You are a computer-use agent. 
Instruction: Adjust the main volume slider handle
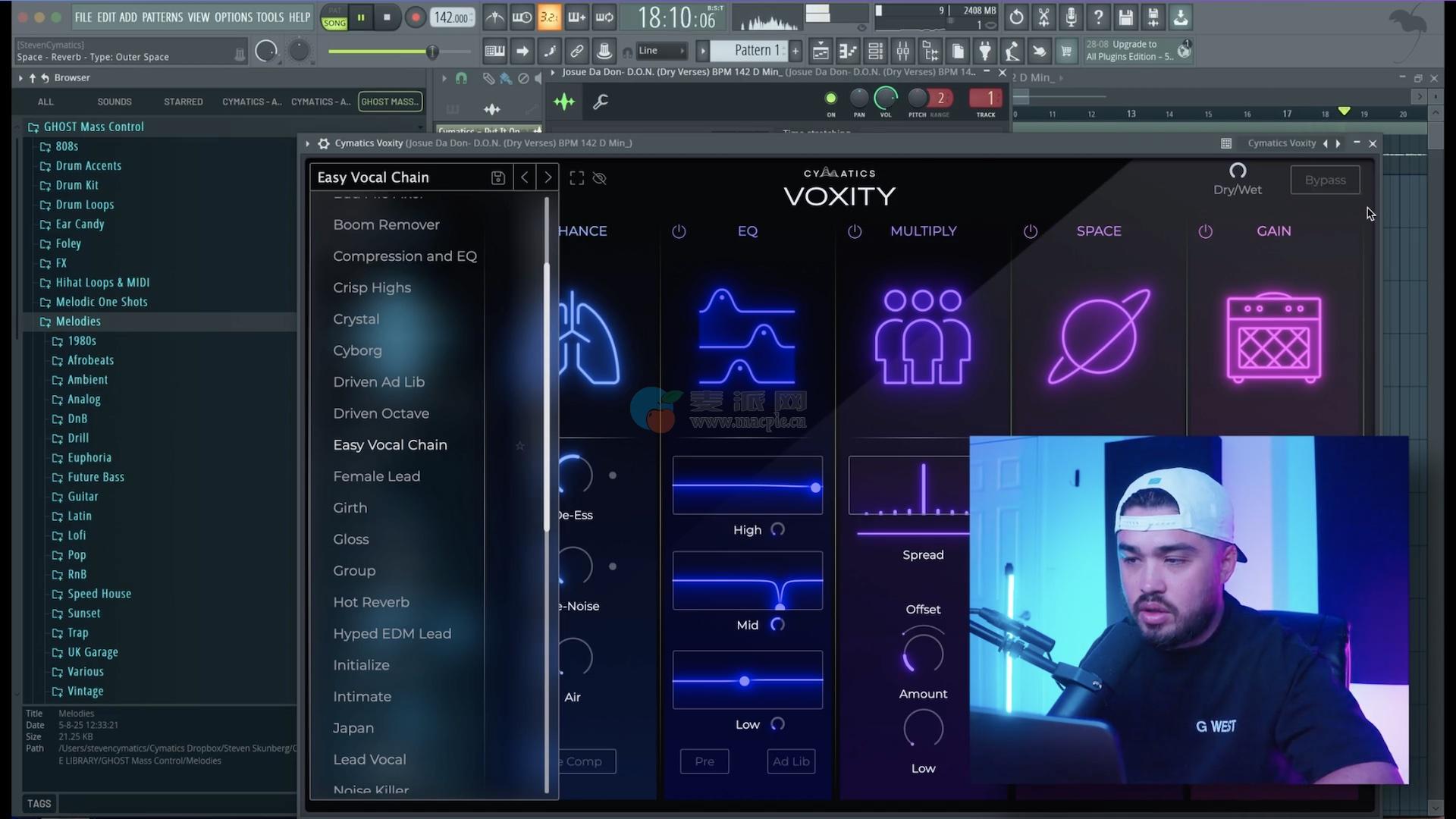click(431, 52)
